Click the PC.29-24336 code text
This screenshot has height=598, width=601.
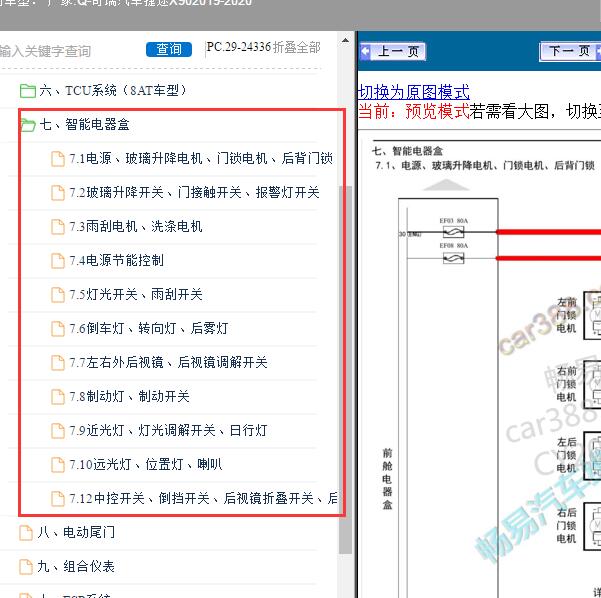[x=239, y=47]
